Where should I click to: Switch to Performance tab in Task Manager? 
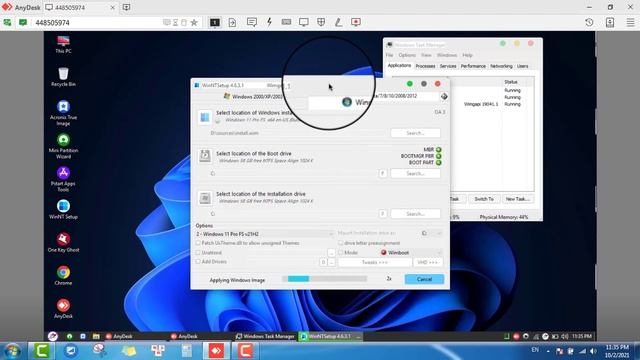point(473,66)
